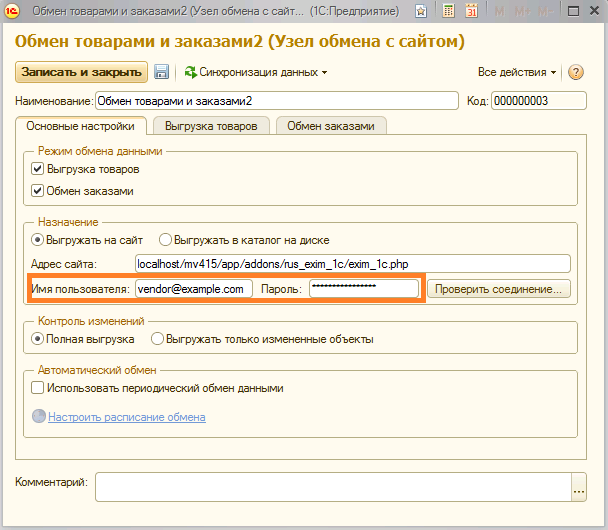Viewport: 608px width, 530px height.
Task: Switch to Обмен заказами tab
Action: 331,126
